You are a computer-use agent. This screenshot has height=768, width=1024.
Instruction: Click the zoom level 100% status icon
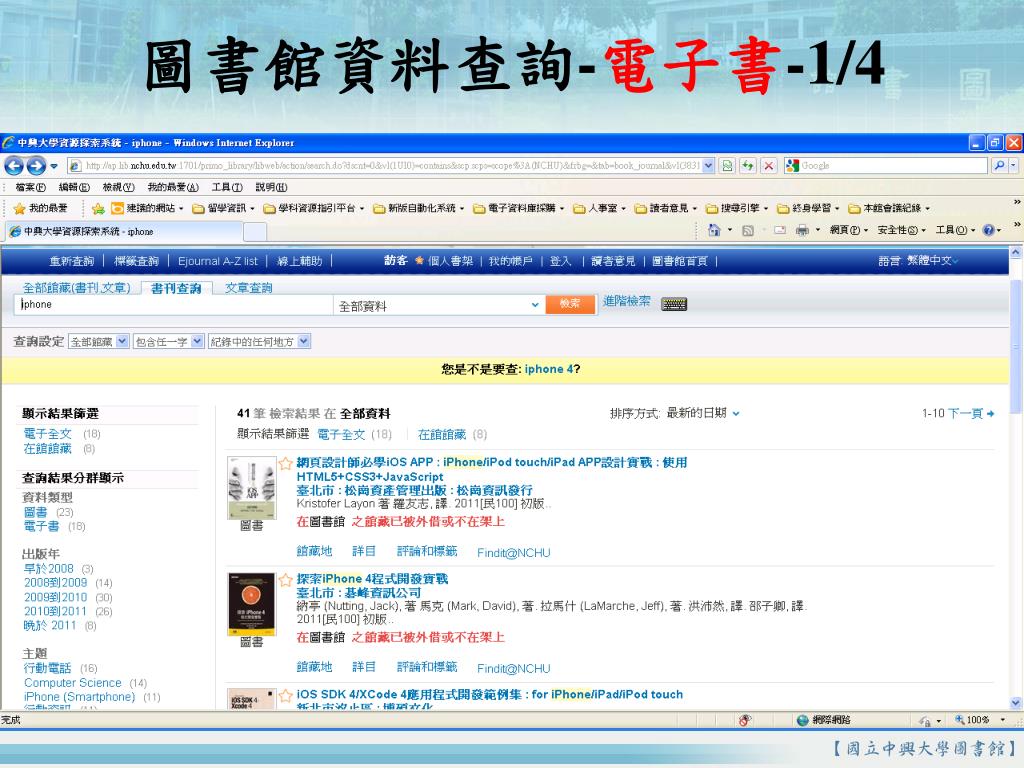pos(974,720)
